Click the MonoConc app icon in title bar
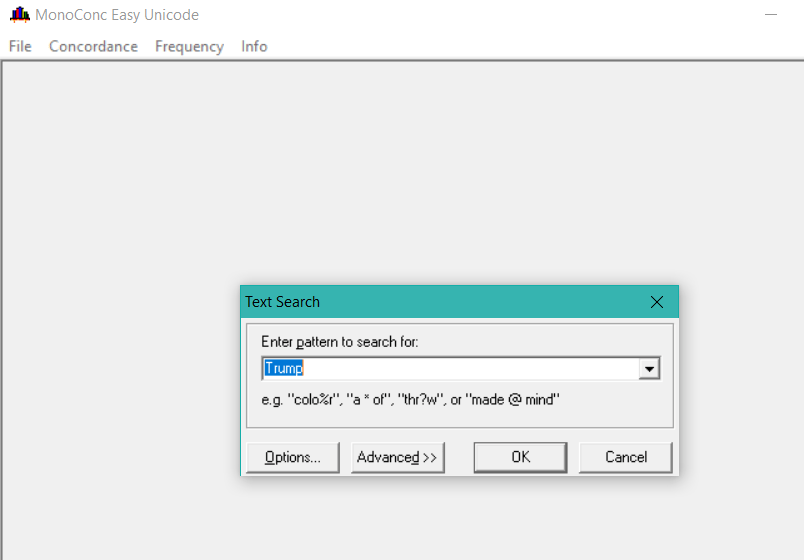 point(19,15)
